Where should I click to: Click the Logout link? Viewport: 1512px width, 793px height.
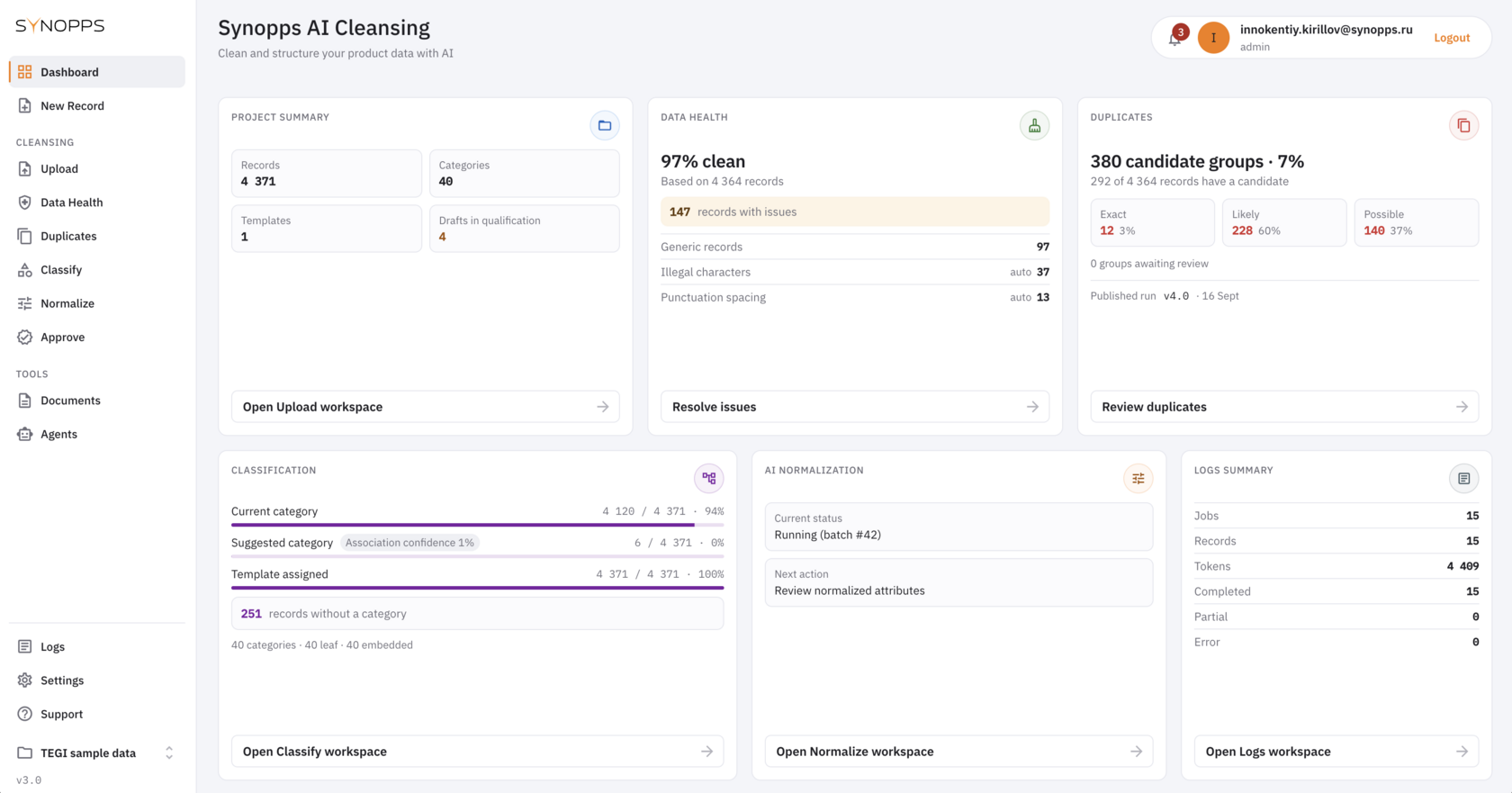click(1452, 38)
